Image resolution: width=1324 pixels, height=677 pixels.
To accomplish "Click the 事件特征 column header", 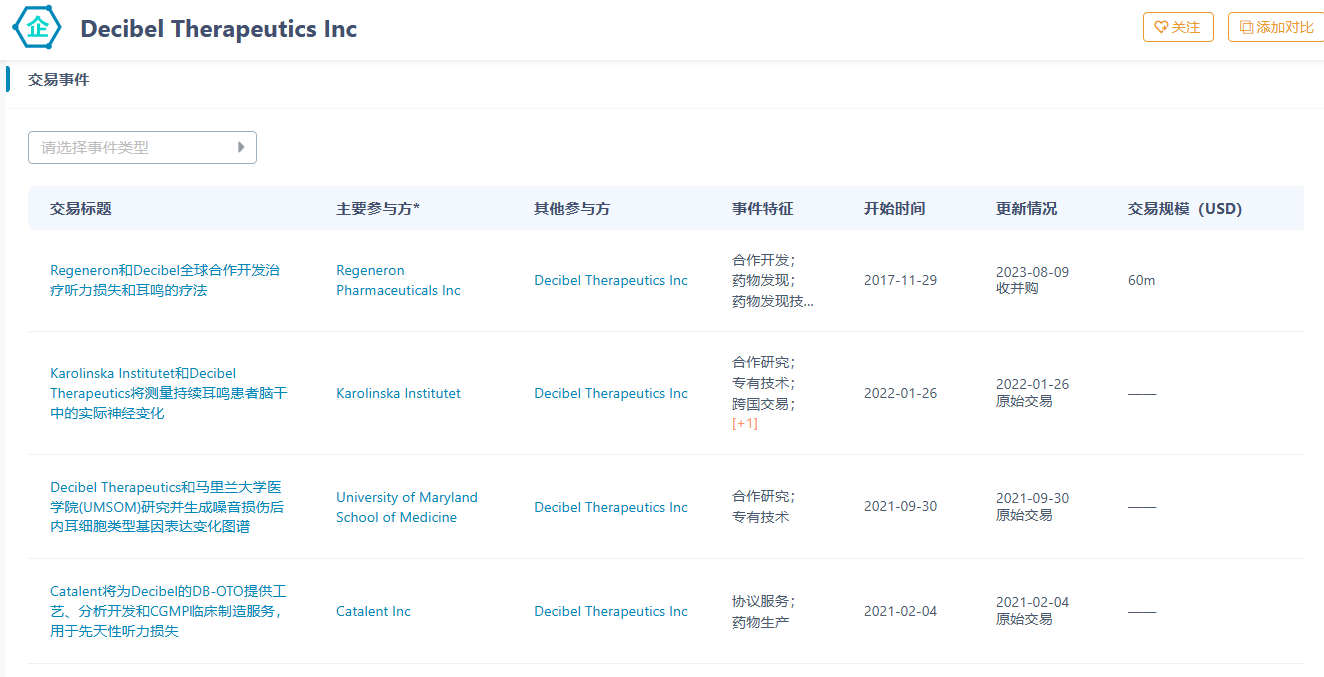I will (x=763, y=208).
